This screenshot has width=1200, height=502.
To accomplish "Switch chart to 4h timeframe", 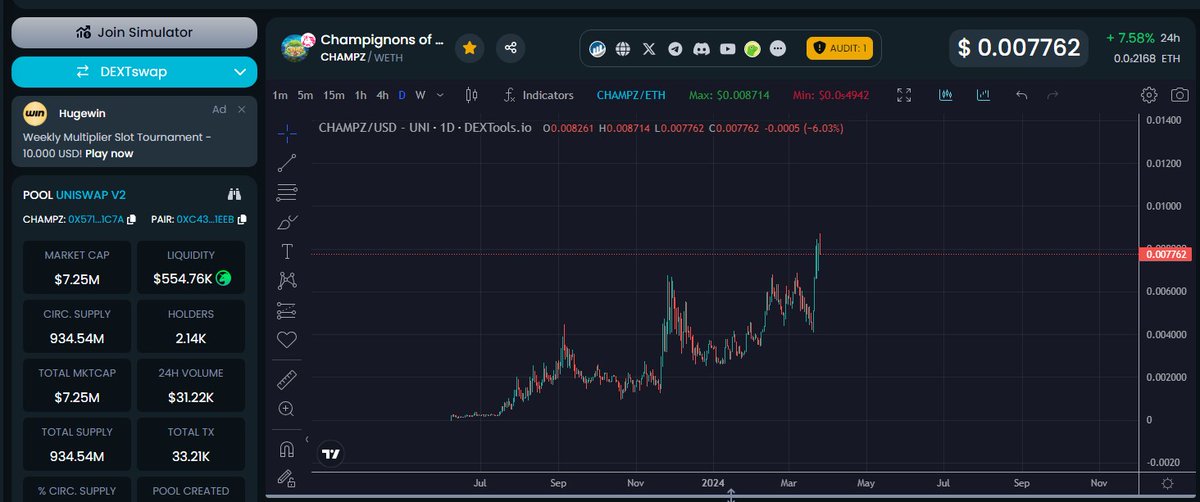I will pyautogui.click(x=383, y=95).
